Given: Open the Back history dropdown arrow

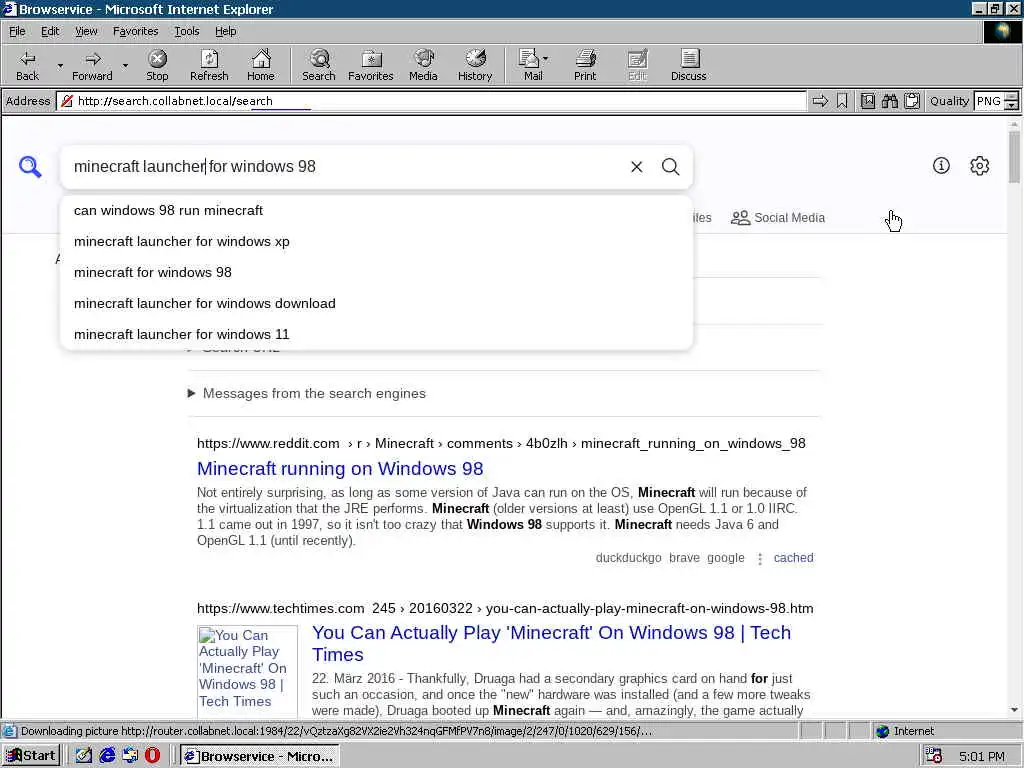Looking at the screenshot, I should (60, 65).
